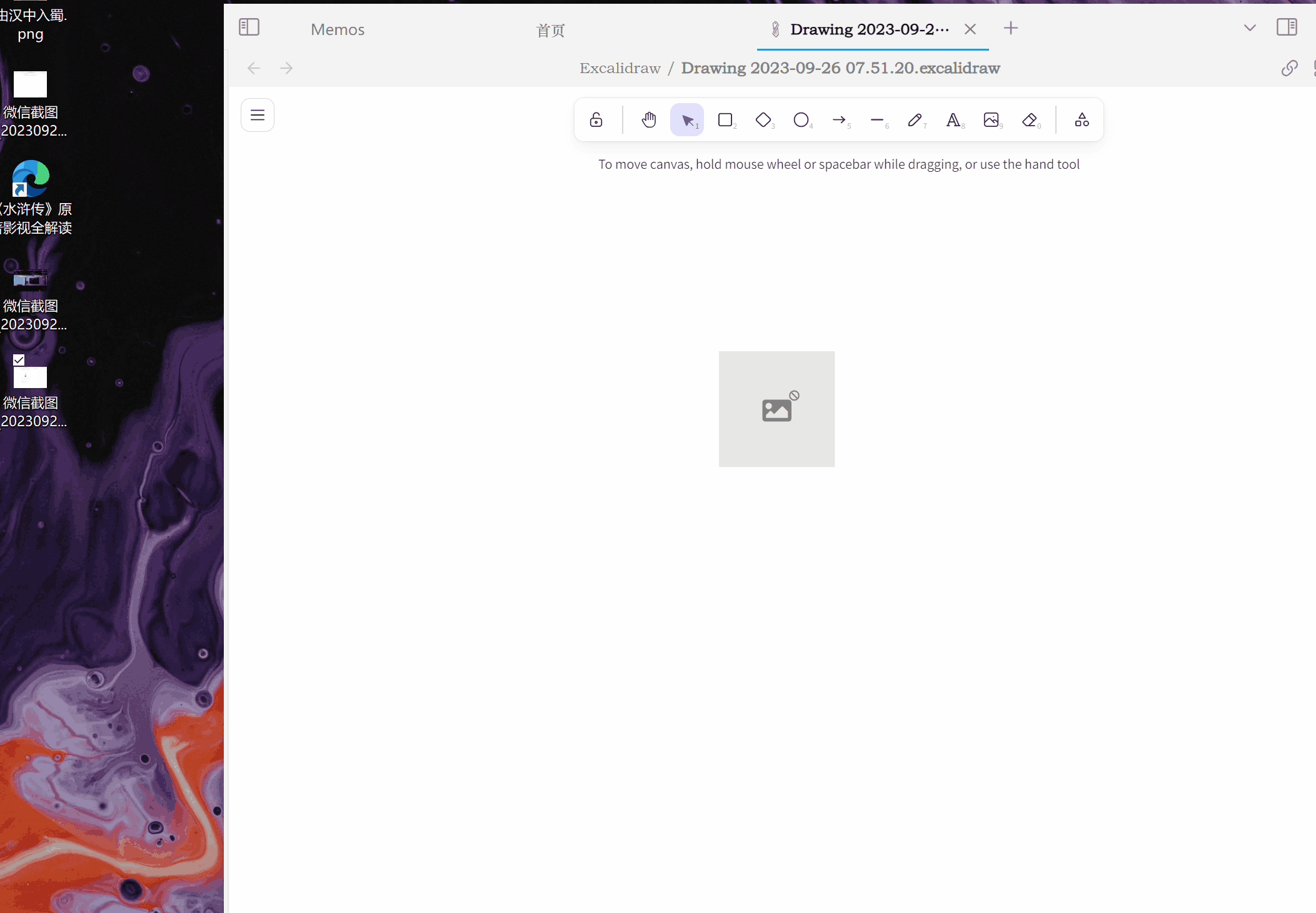Click the Excalidraw breadcrumb link

[620, 67]
